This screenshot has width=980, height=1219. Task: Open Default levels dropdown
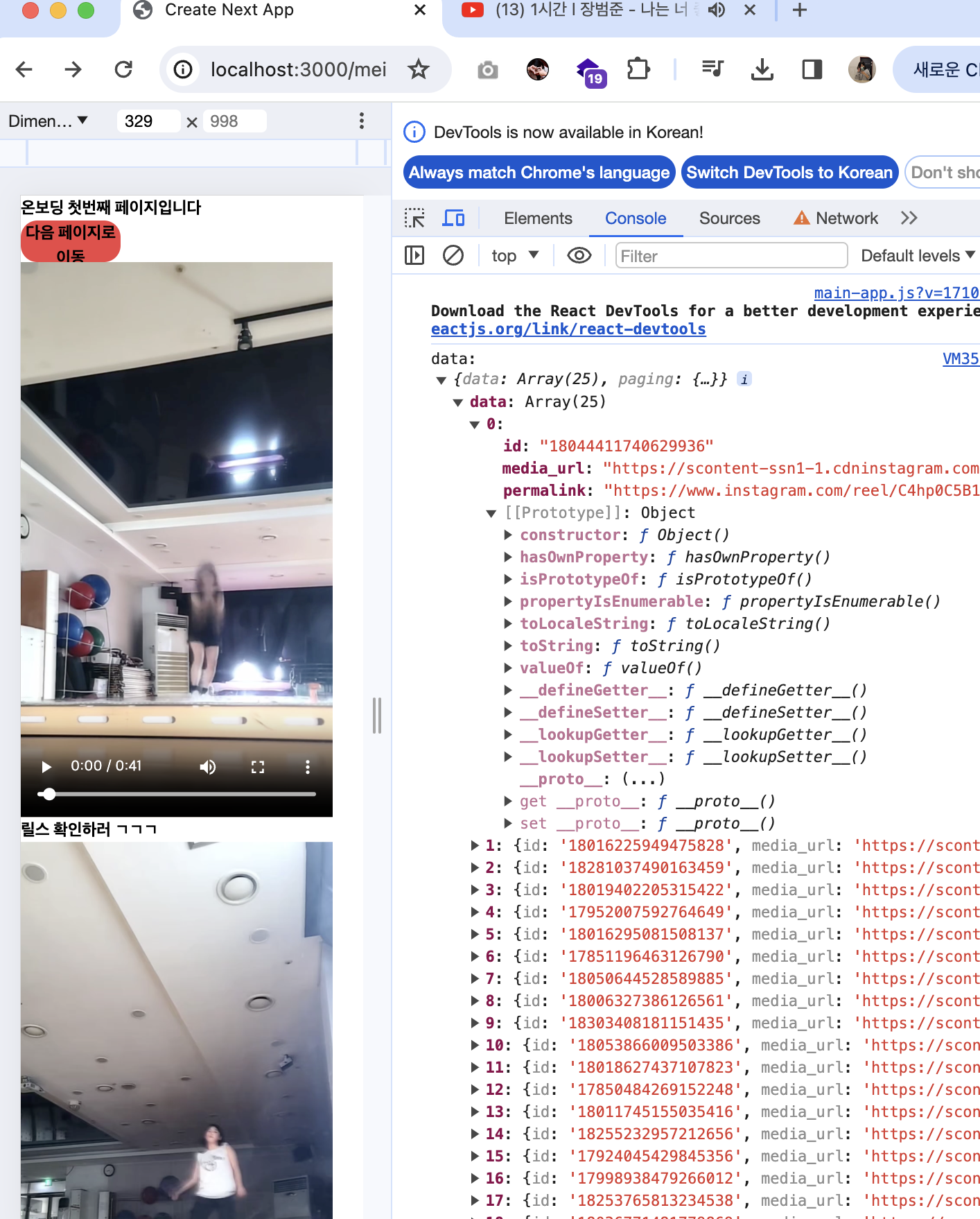coord(918,256)
